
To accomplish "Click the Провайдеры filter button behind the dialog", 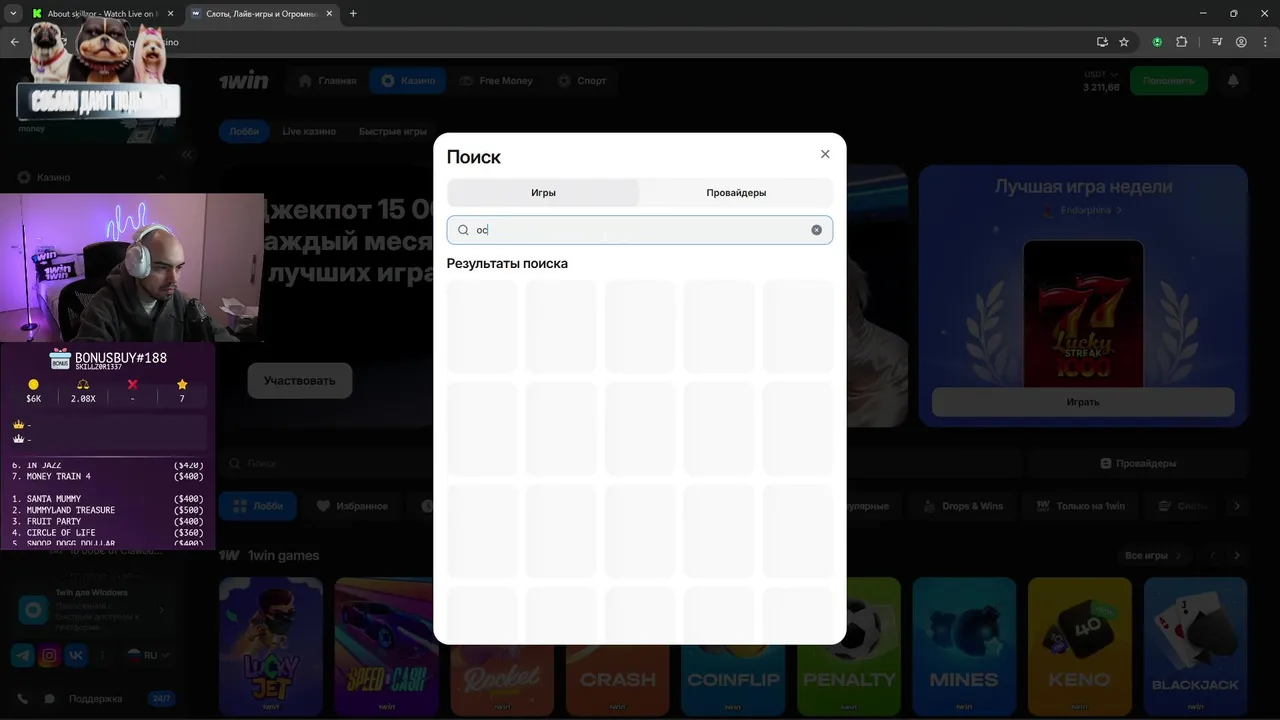I will pos(1138,464).
